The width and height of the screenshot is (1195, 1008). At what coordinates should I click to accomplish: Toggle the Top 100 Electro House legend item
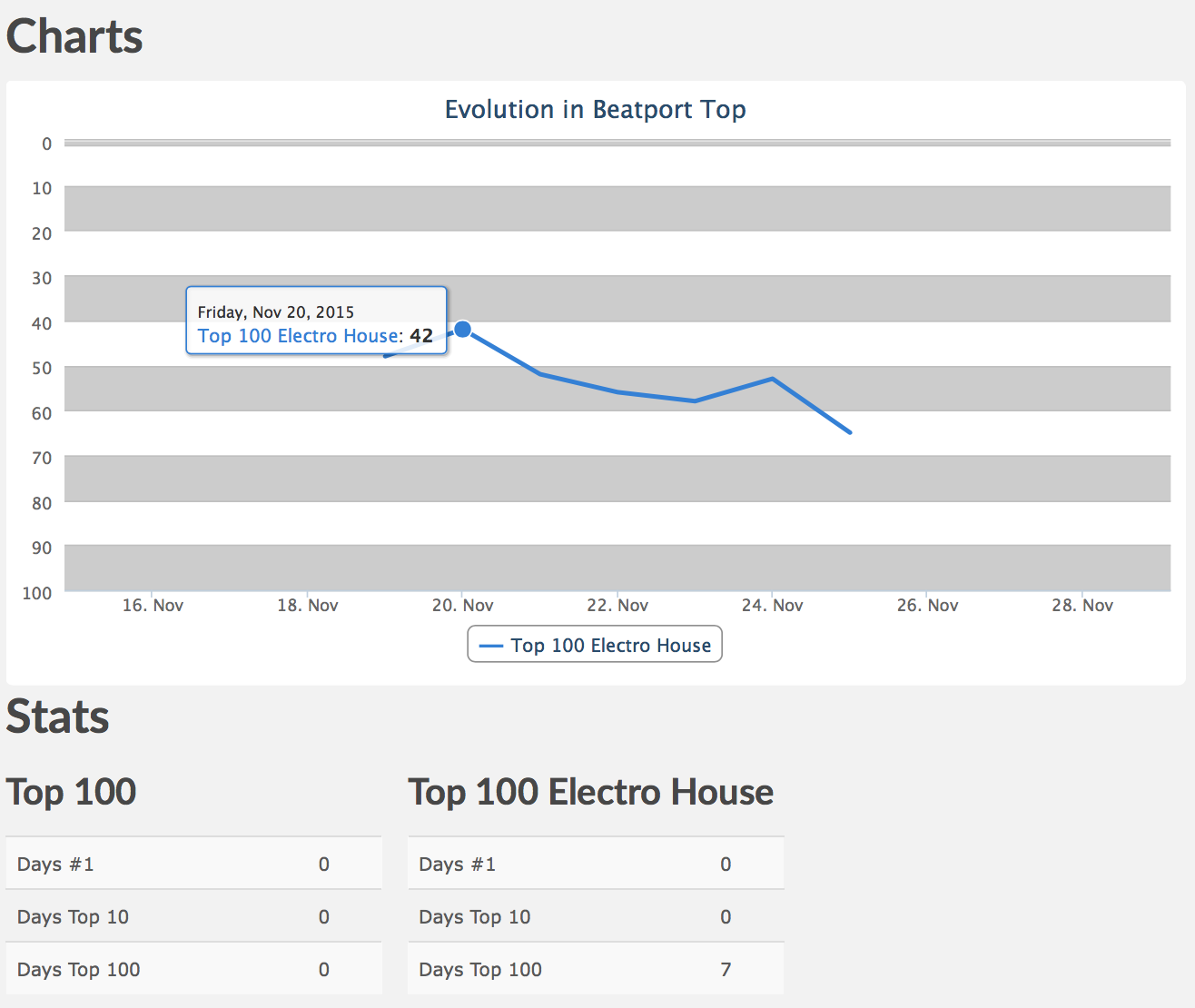coord(595,645)
